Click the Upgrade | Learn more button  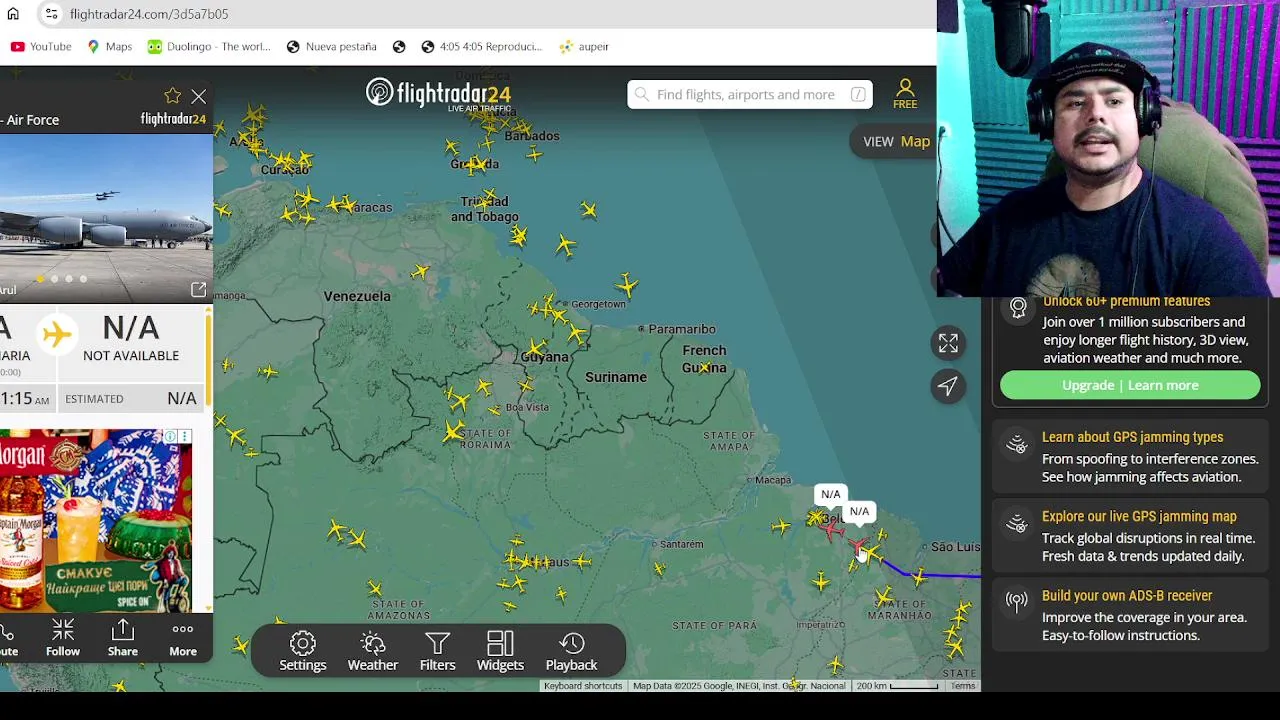pyautogui.click(x=1130, y=385)
